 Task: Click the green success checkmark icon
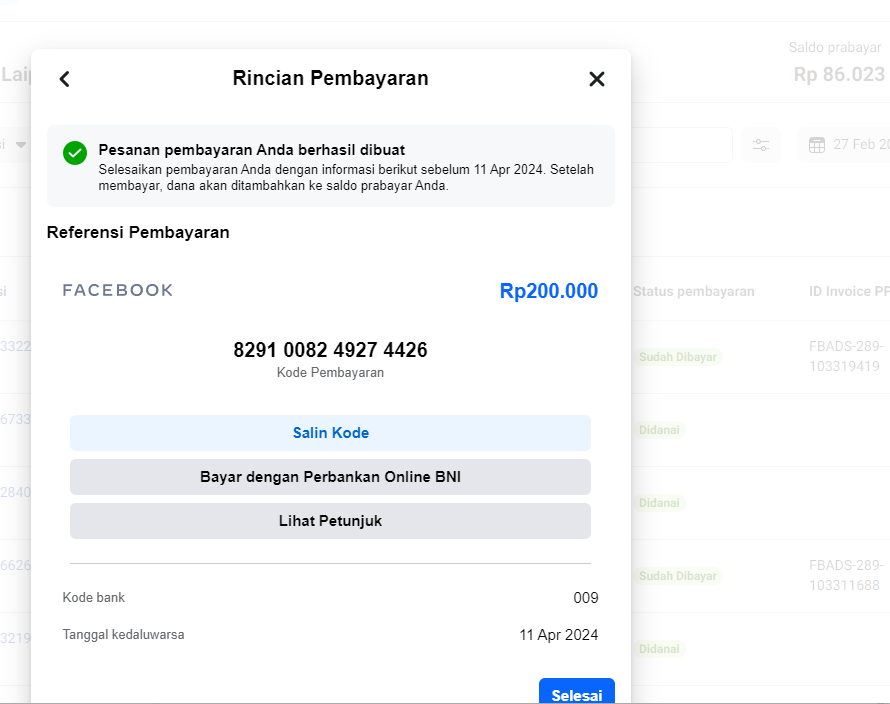click(75, 153)
